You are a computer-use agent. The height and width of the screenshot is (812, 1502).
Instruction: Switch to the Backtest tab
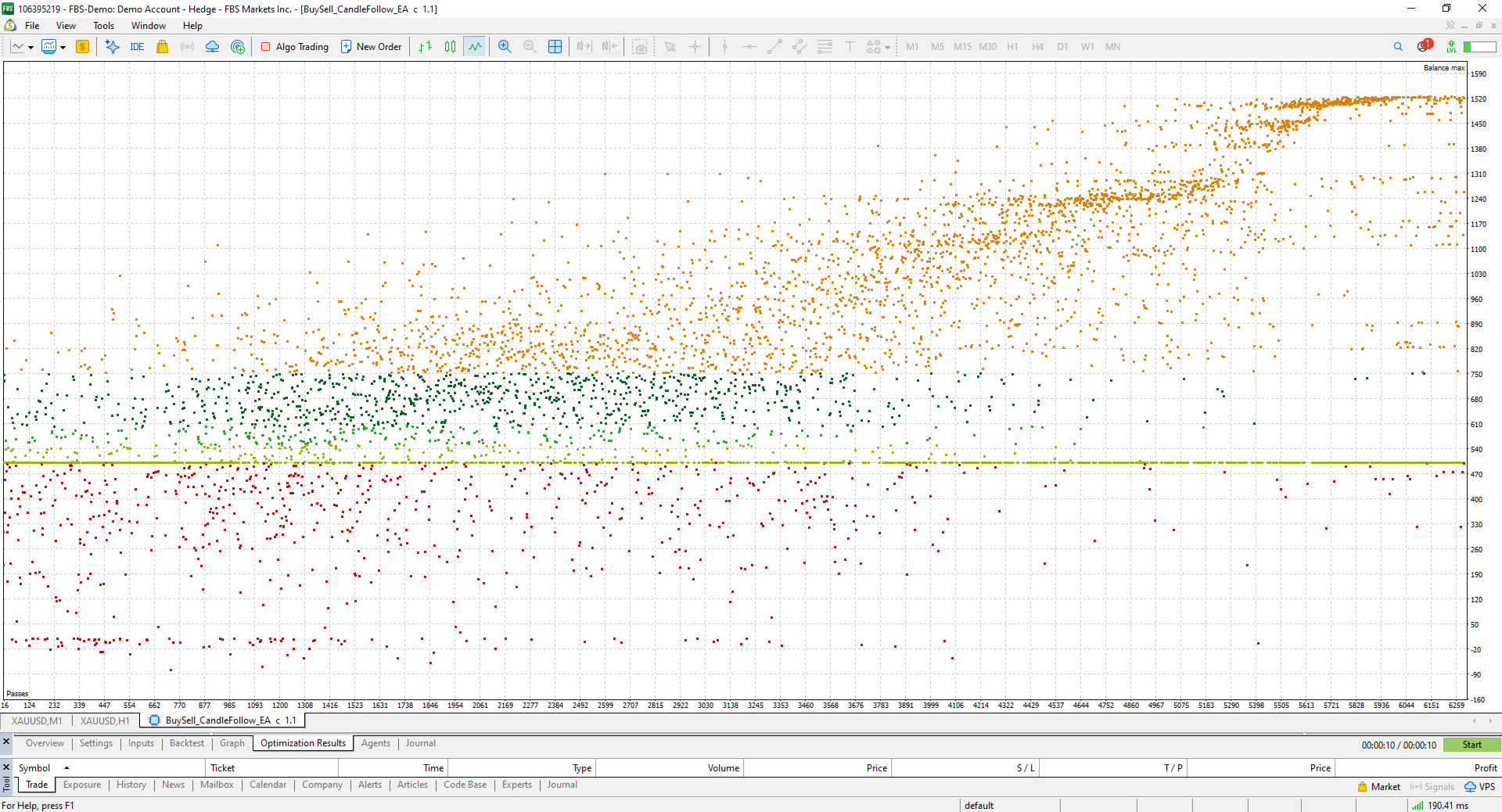click(x=187, y=743)
